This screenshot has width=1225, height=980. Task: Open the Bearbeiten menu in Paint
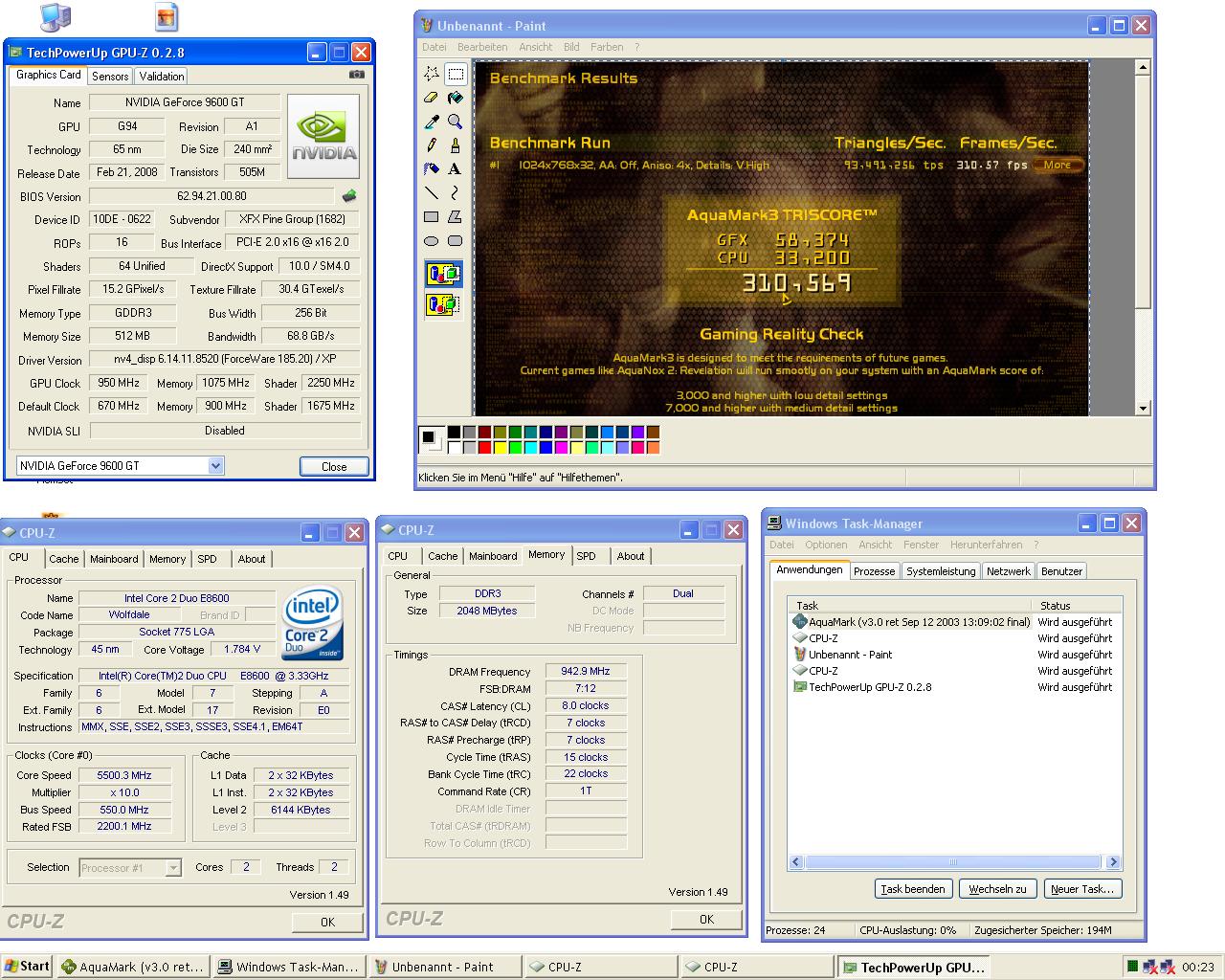pyautogui.click(x=482, y=47)
